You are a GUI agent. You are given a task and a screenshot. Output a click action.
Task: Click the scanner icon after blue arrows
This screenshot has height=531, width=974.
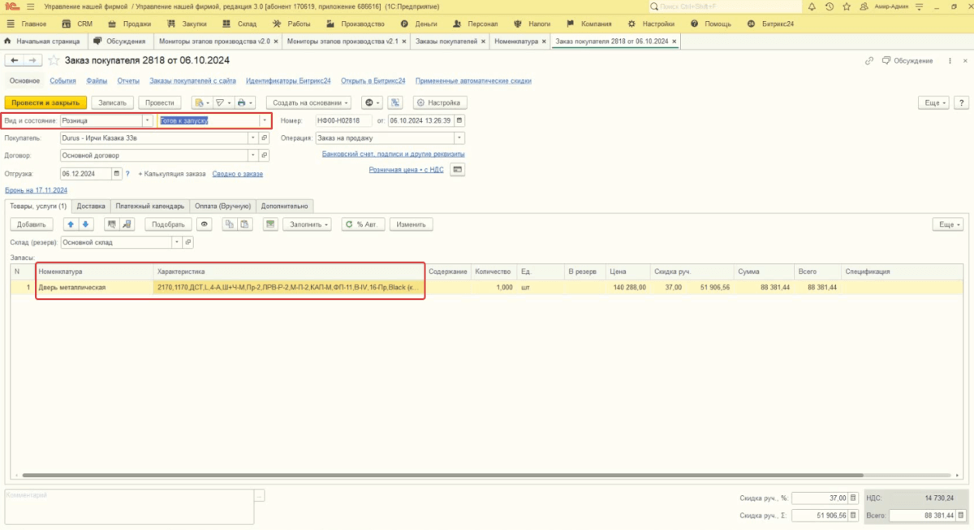[111, 224]
